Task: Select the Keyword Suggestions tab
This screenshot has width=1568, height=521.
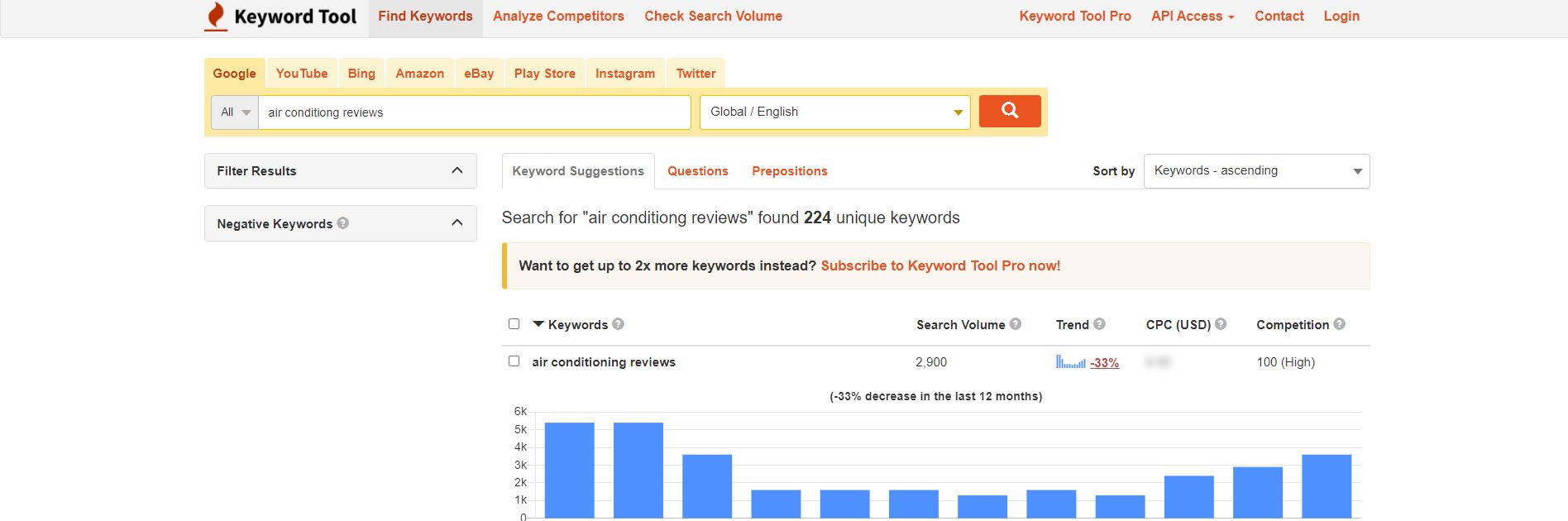Action: pos(578,171)
